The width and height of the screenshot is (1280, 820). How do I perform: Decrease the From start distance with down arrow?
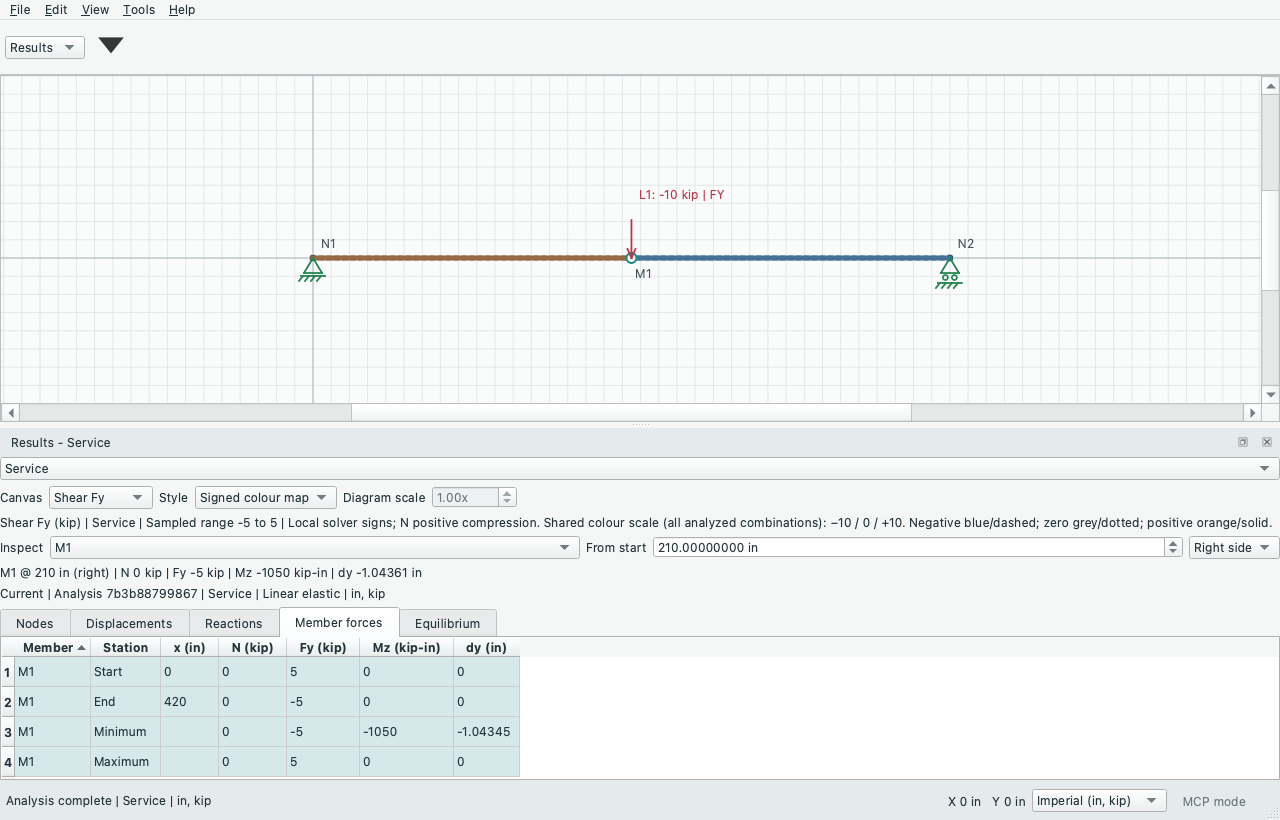[1174, 552]
